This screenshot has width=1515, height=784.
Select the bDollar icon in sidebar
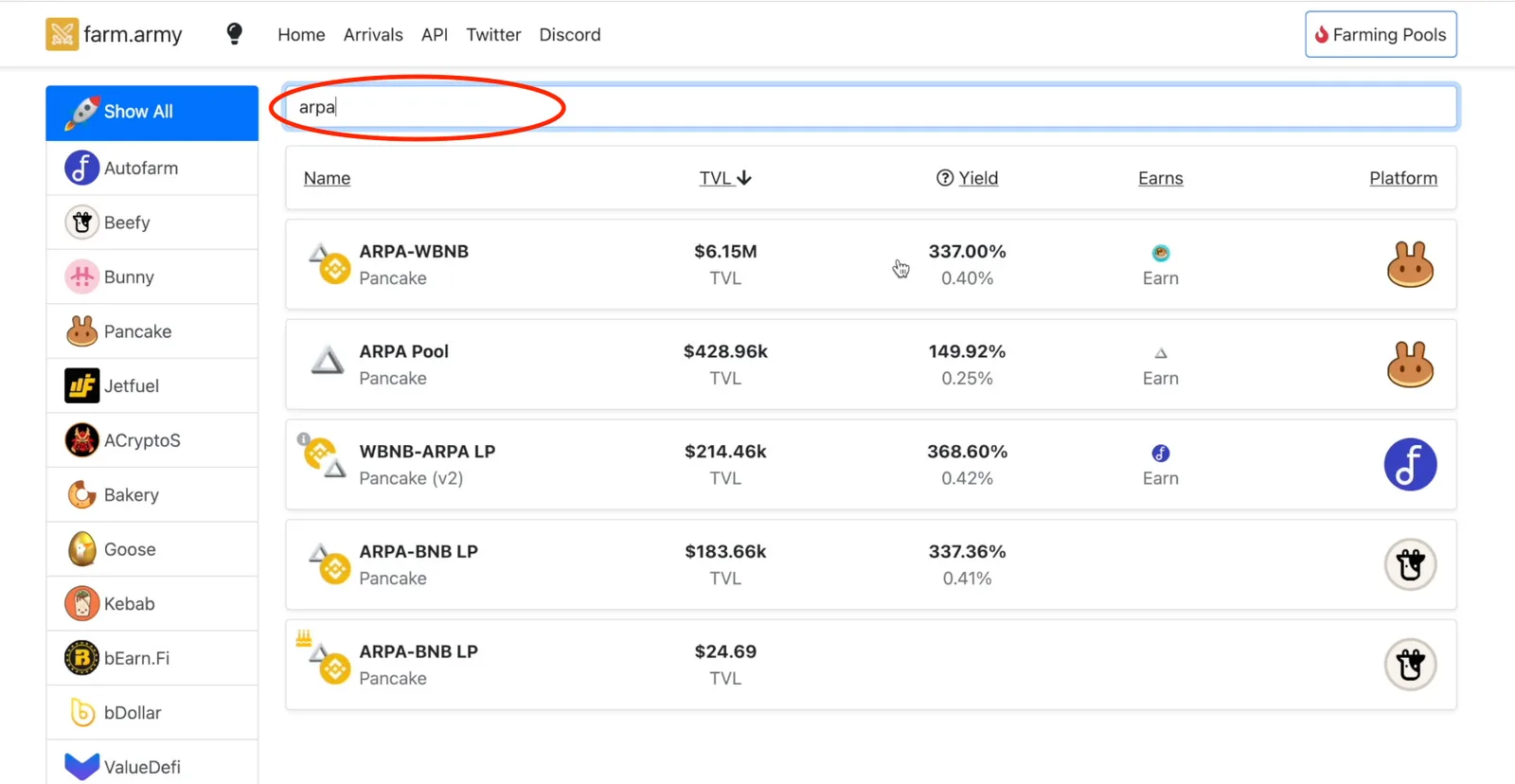[81, 712]
